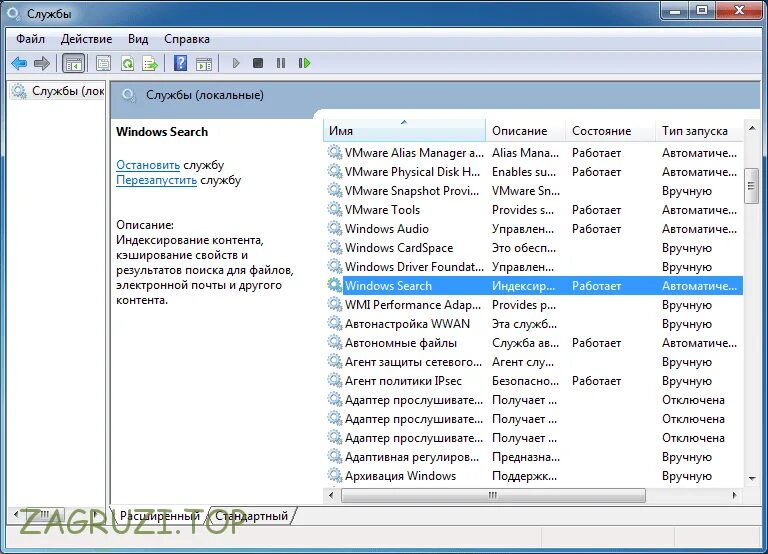The width and height of the screenshot is (768, 554).
Task: Select the Адаптивная регулиров... service
Action: click(x=412, y=457)
